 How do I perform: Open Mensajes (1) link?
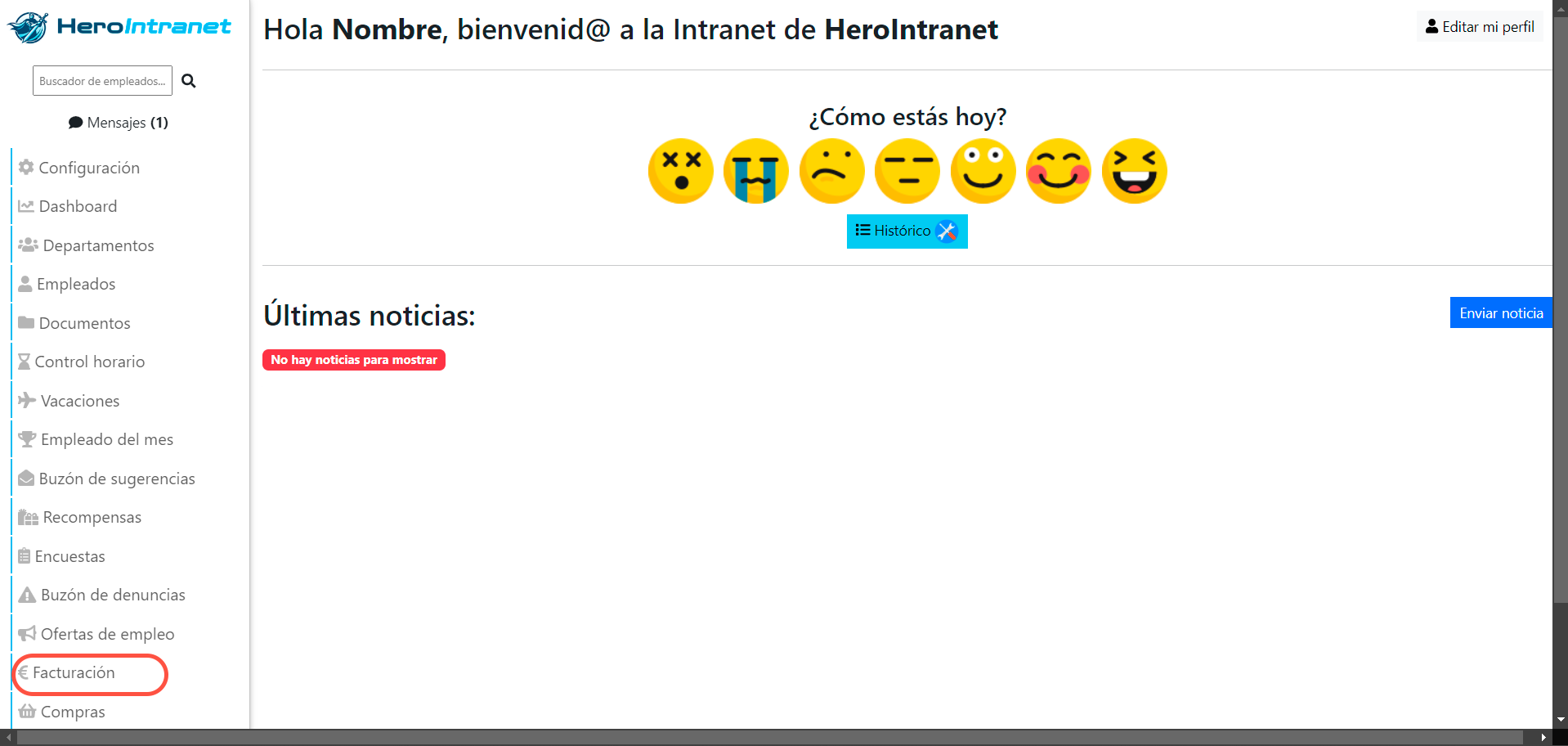(119, 123)
